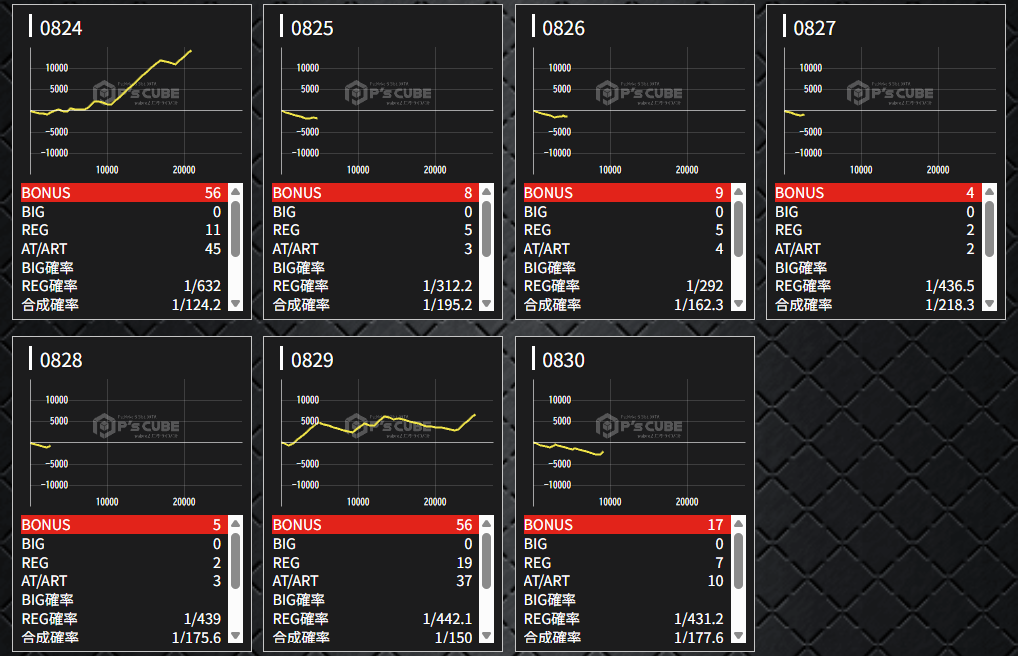Image resolution: width=1018 pixels, height=656 pixels.
Task: Click 合成確率 value 1/218.3 on machine 0827
Action: (950, 305)
